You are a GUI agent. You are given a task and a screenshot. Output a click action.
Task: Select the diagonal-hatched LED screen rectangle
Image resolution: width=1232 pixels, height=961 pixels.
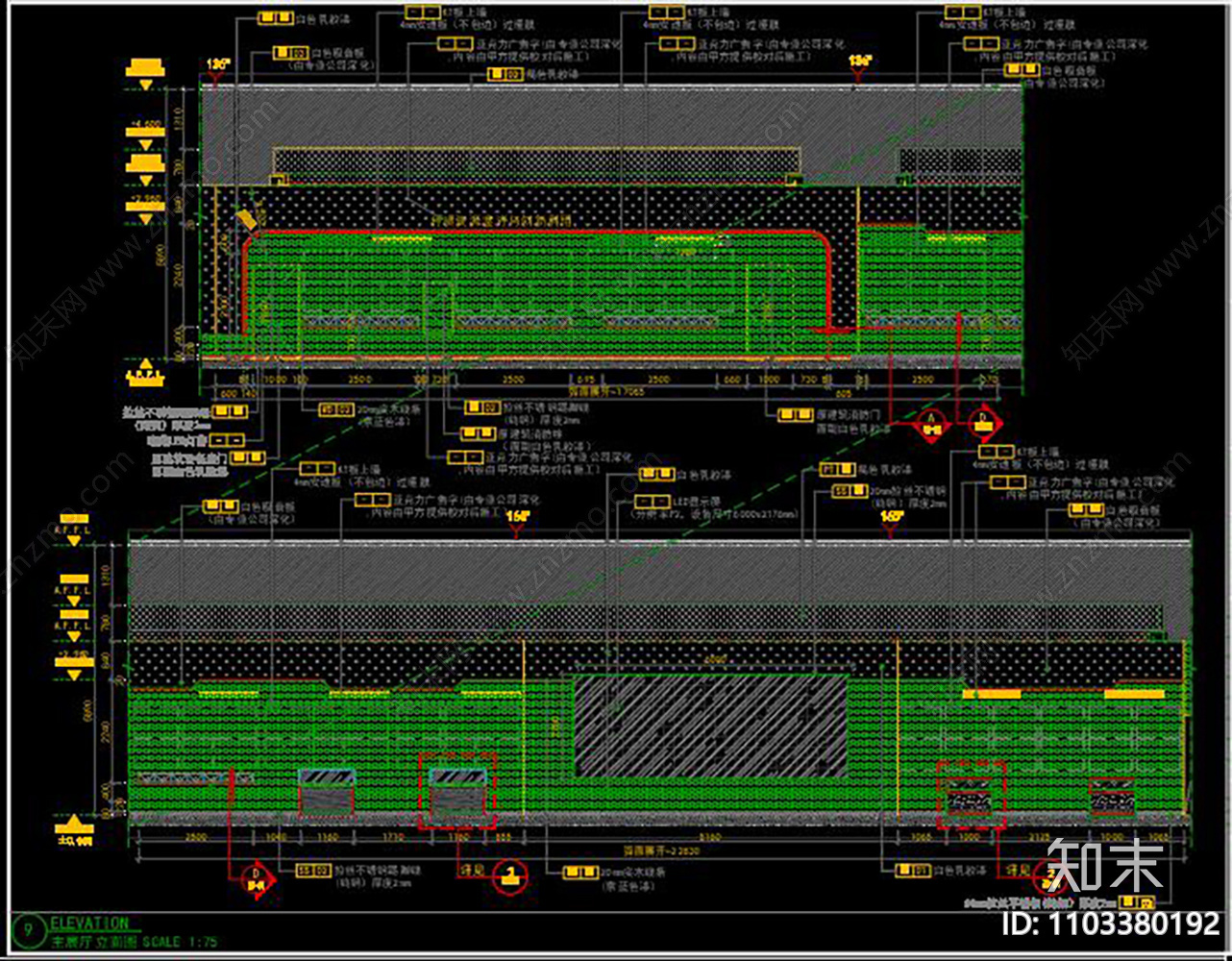click(x=711, y=726)
